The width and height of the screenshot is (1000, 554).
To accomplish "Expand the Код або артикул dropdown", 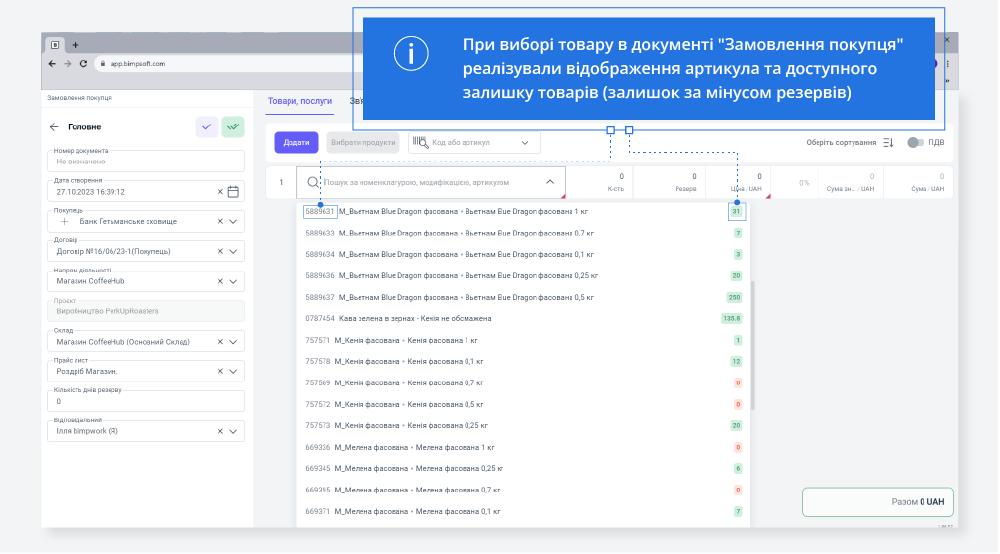I will (525, 143).
